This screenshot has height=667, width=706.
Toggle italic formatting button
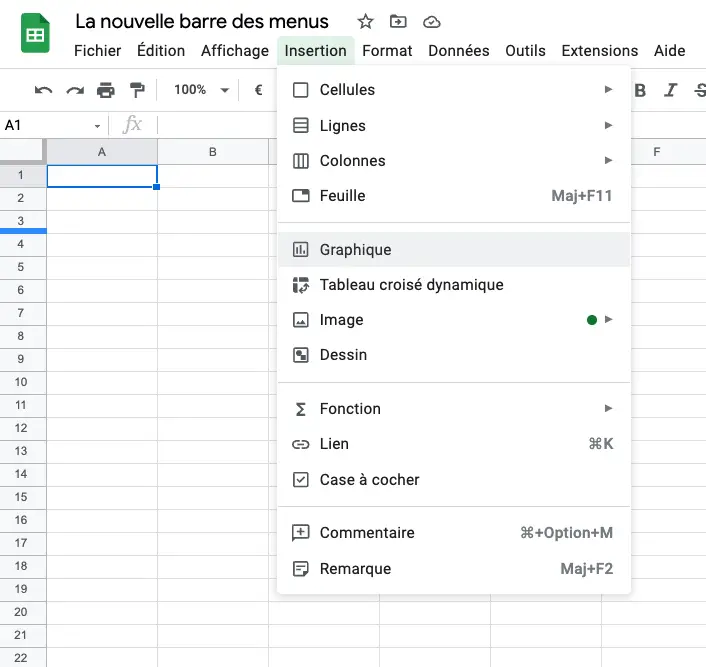tap(670, 90)
